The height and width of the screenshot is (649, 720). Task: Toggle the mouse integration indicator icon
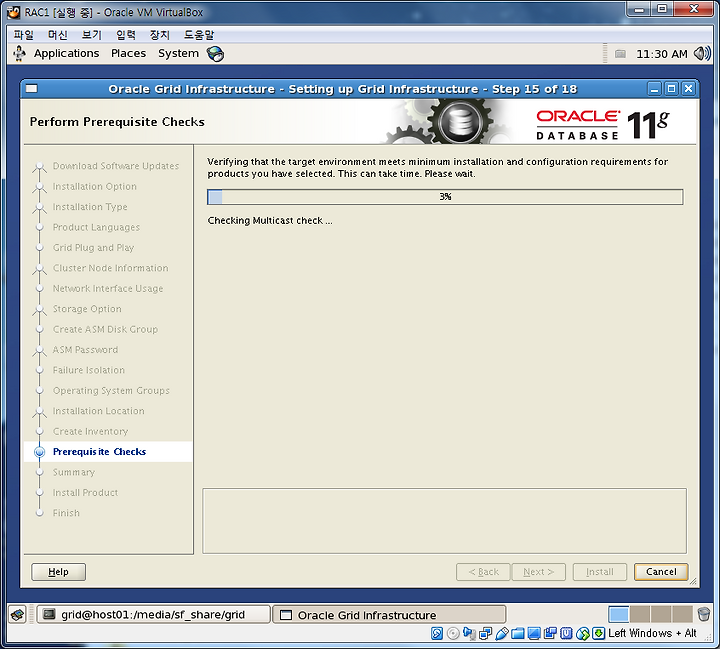click(x=582, y=633)
